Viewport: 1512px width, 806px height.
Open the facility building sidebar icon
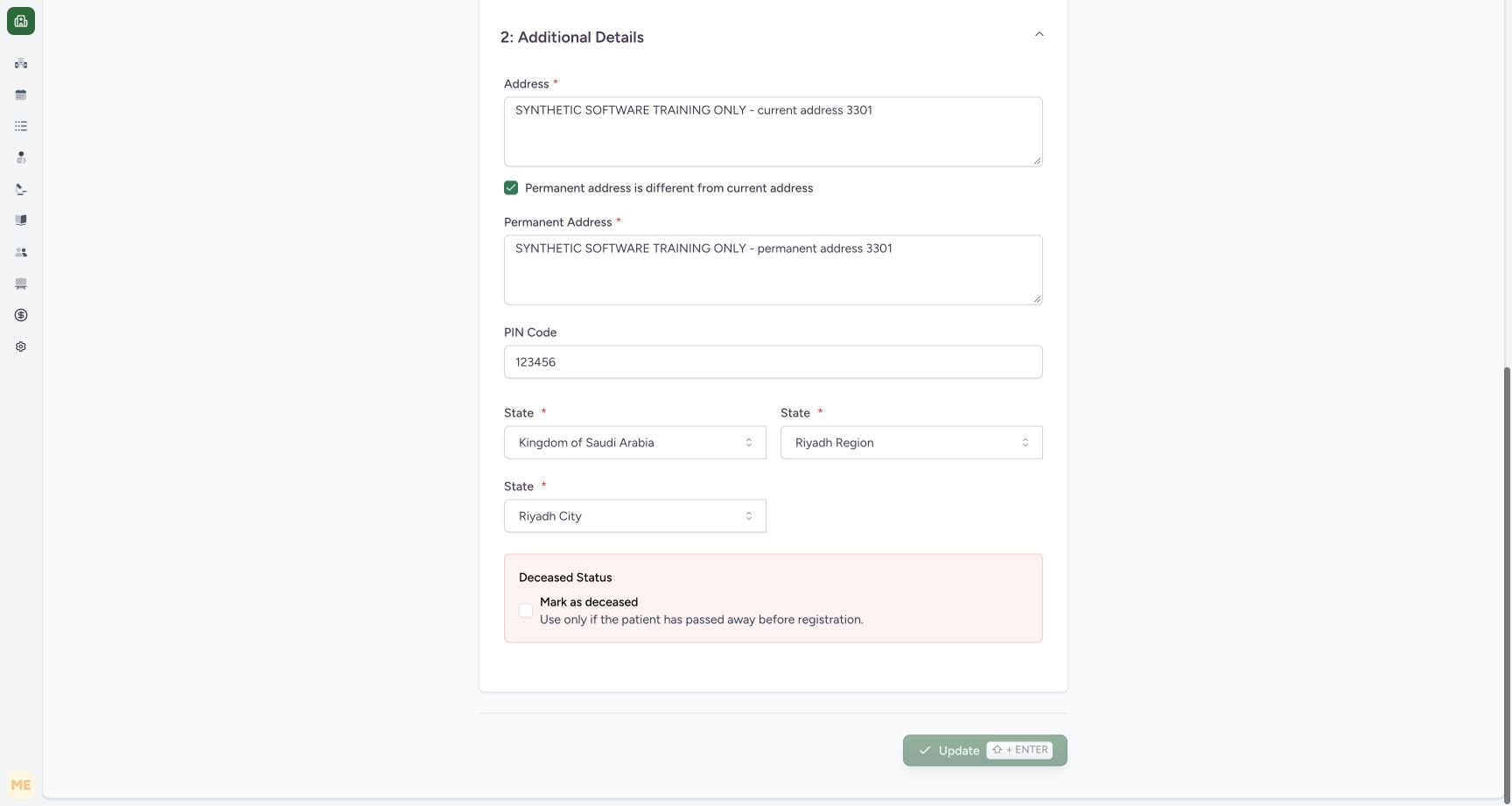(x=21, y=63)
